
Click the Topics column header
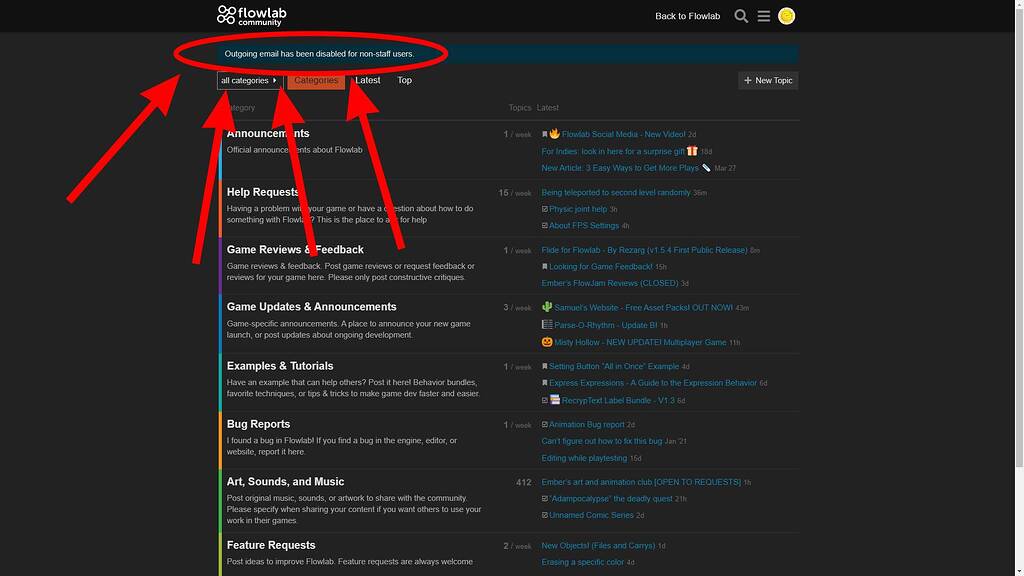[x=520, y=108]
